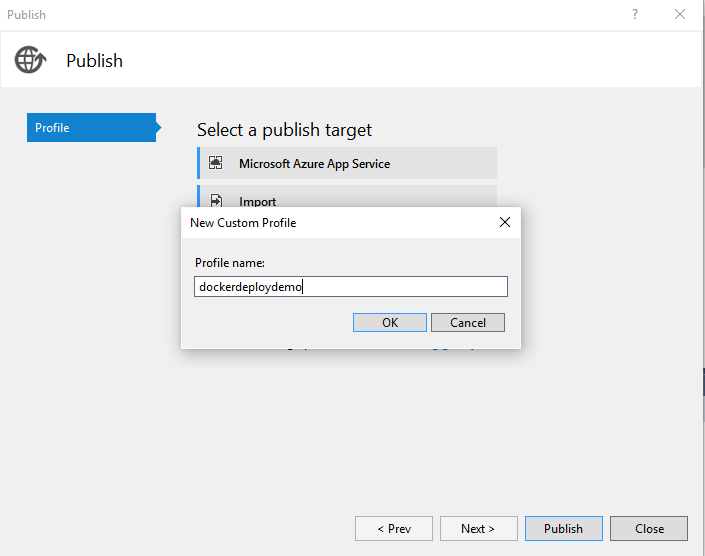The height and width of the screenshot is (556, 705).
Task: Click the Microsoft Azure App Service icon
Action: pos(215,163)
